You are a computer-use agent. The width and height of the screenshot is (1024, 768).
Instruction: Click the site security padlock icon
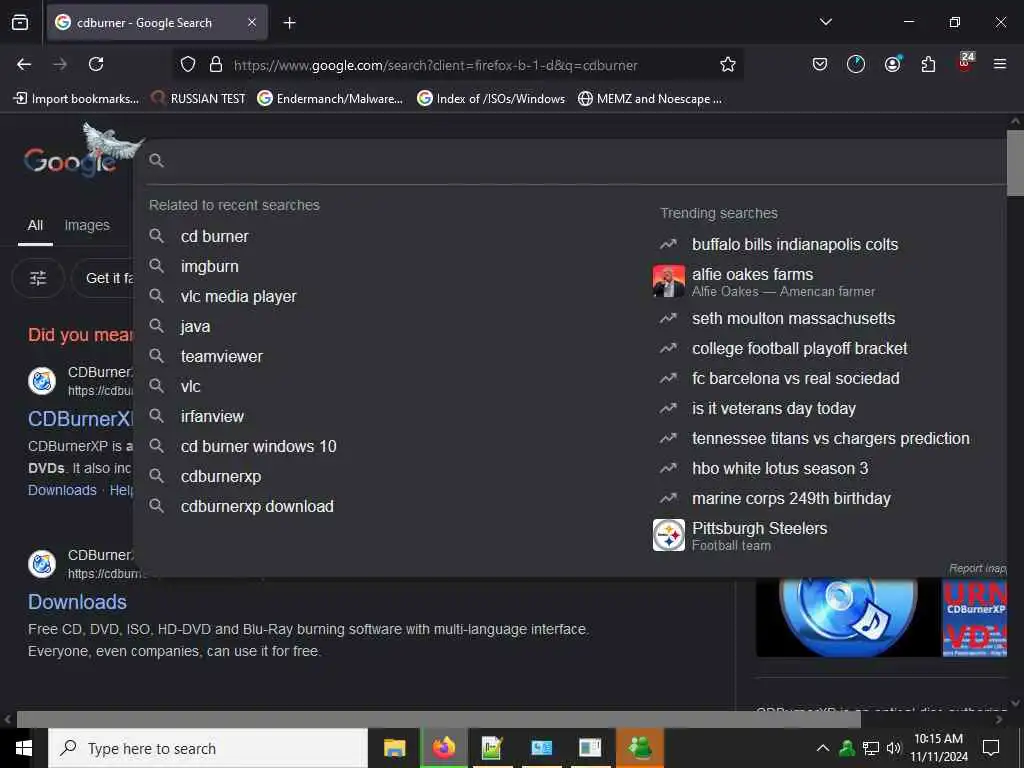click(216, 64)
